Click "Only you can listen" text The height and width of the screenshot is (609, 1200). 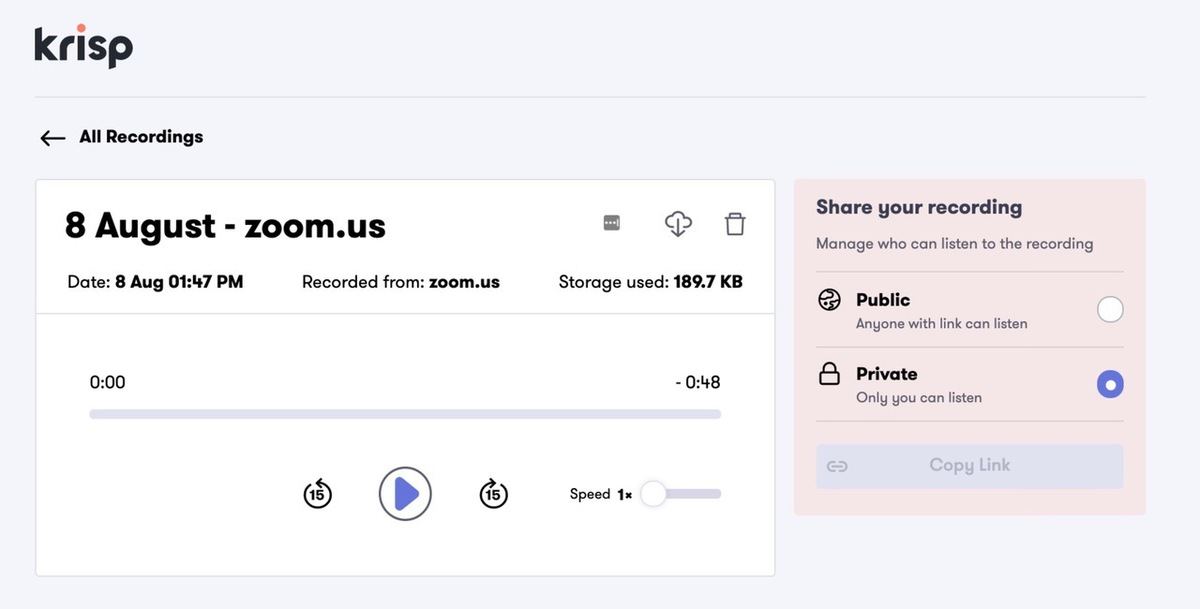pyautogui.click(x=919, y=398)
